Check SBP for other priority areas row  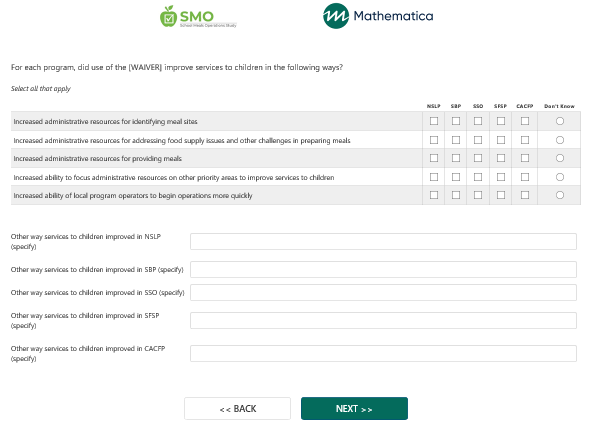click(x=456, y=177)
